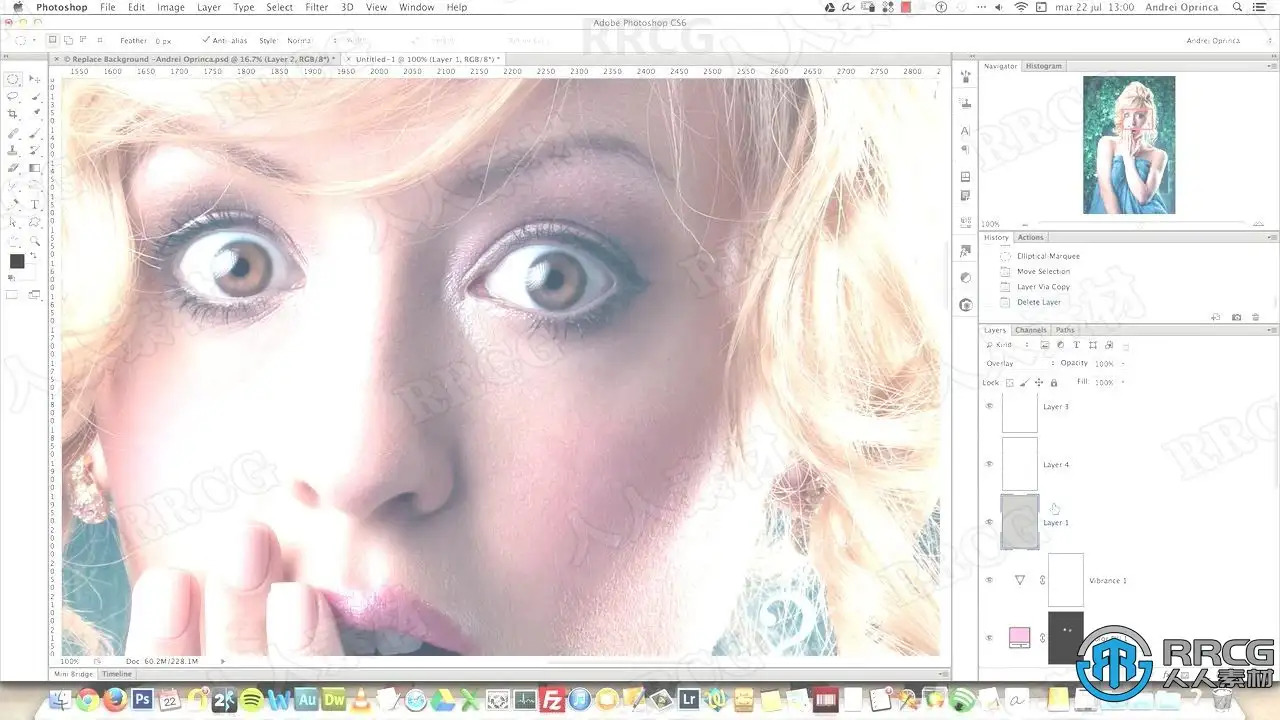Viewport: 1280px width, 720px height.
Task: Click the Layer Via Copy history state
Action: click(1043, 287)
